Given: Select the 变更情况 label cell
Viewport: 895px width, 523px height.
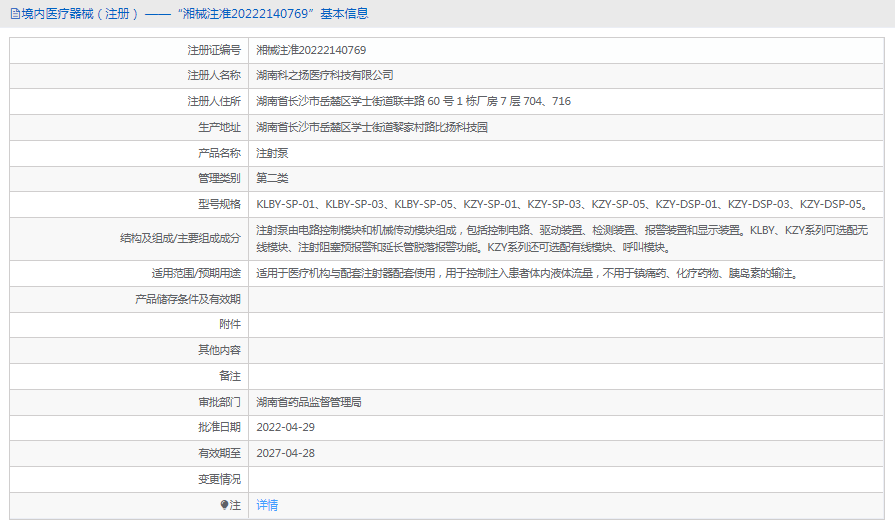Looking at the screenshot, I should pyautogui.click(x=129, y=480).
